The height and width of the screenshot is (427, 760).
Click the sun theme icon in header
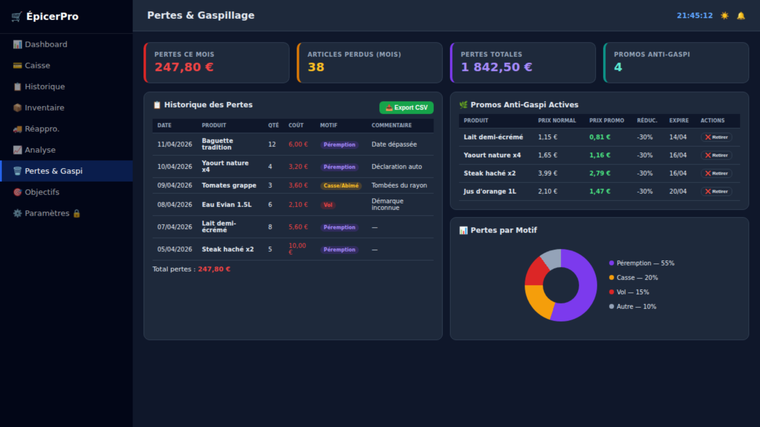coord(725,16)
